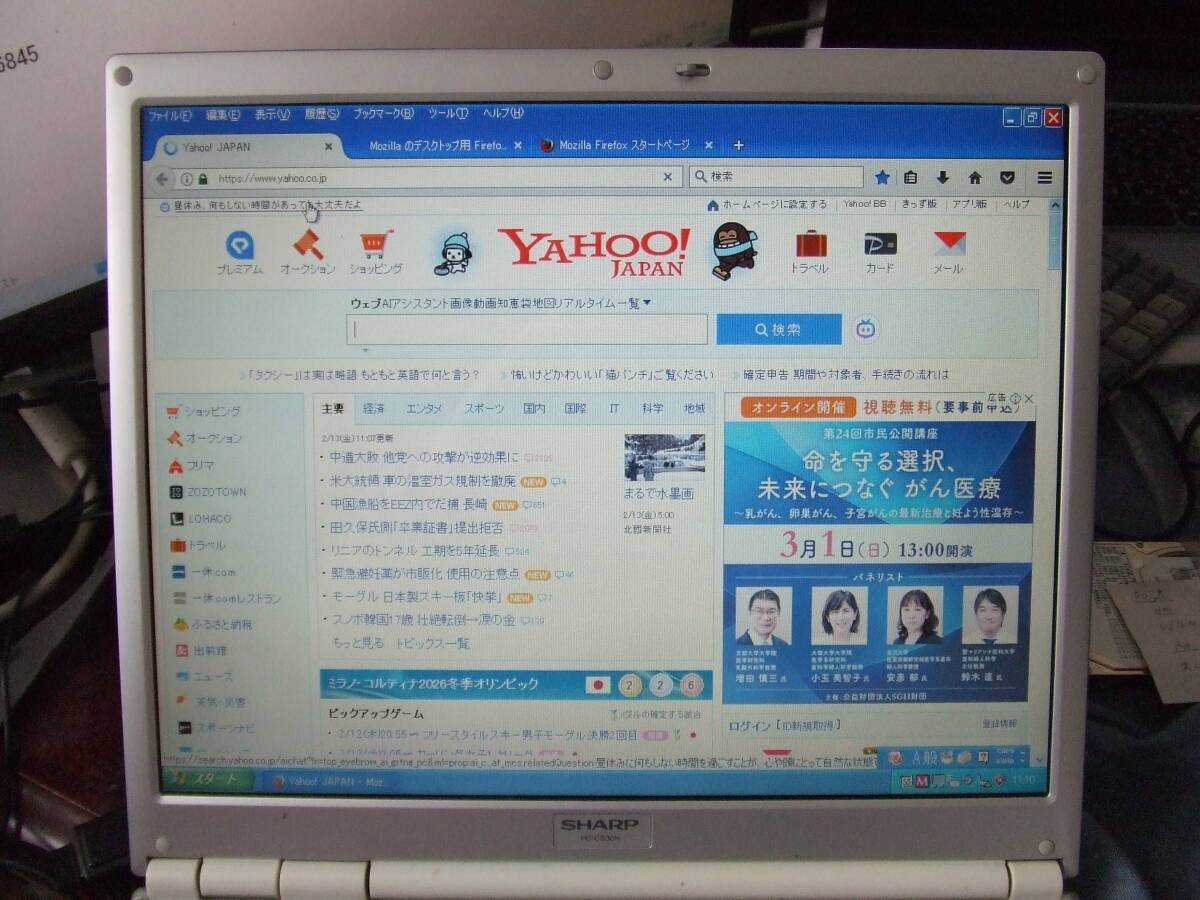Open 出前館 in the left sidebar
The height and width of the screenshot is (900, 1200).
(201, 650)
